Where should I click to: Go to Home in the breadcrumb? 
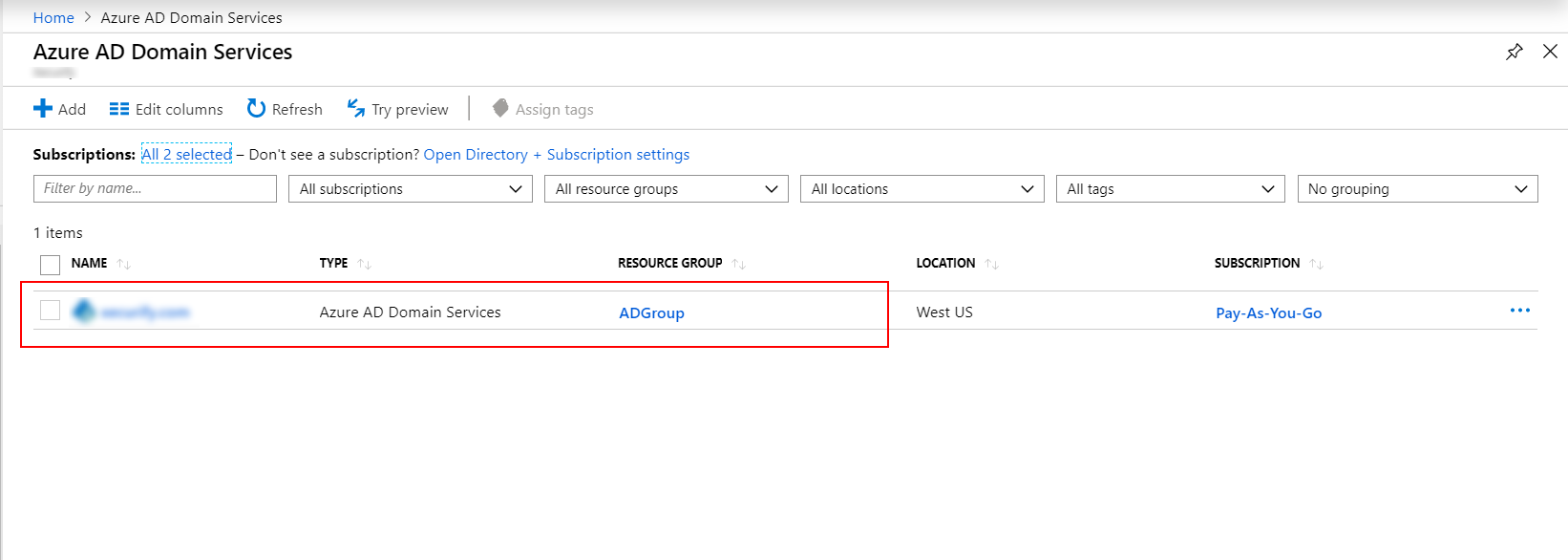(53, 18)
